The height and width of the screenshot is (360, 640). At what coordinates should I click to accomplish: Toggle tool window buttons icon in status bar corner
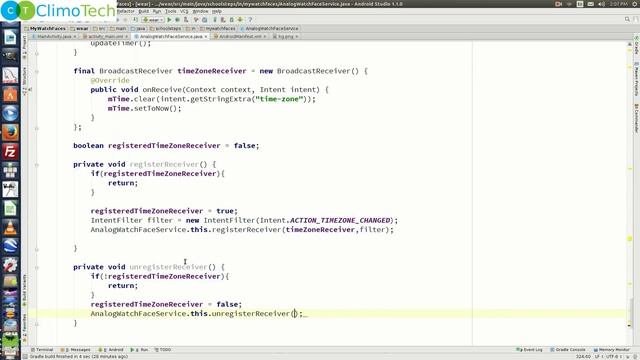point(25,357)
